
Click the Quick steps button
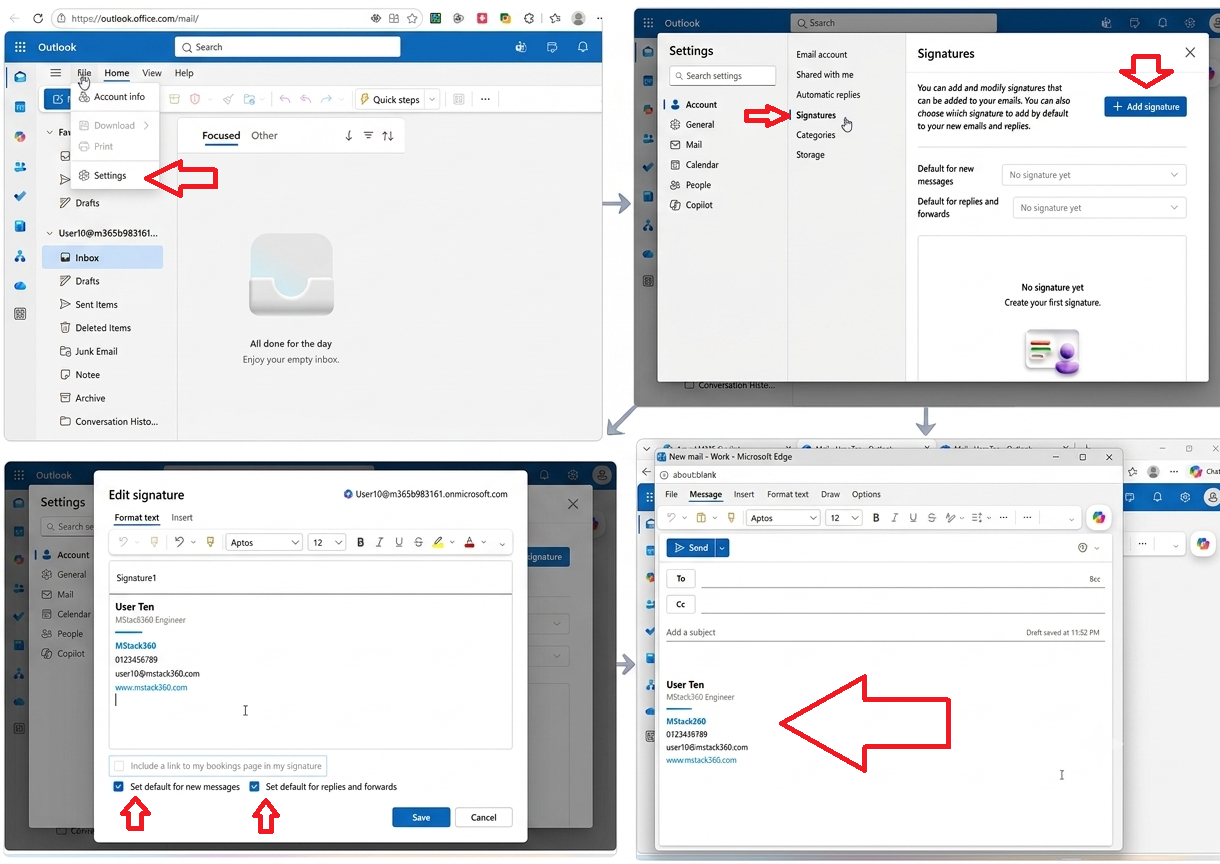point(389,99)
